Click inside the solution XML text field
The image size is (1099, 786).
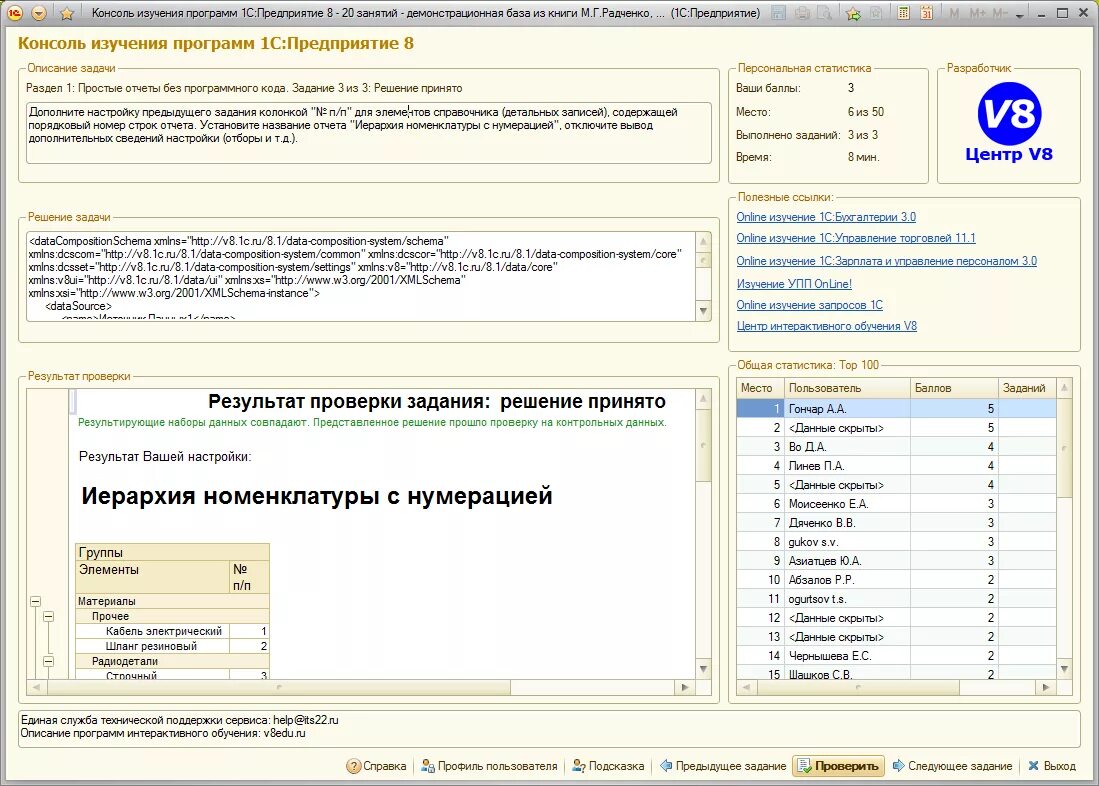[361, 277]
